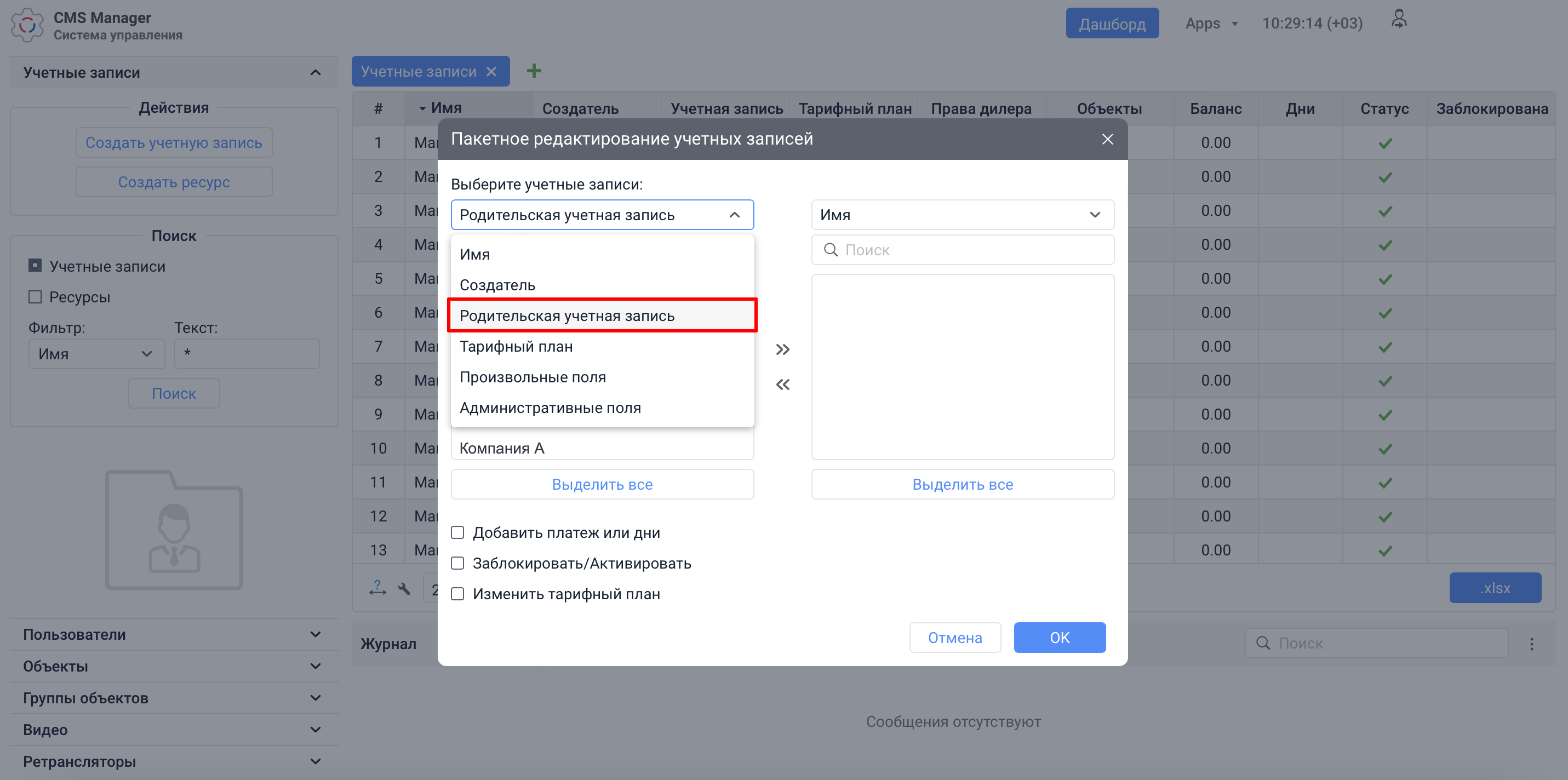
Task: Check the Заблокировать/Активировать option
Action: [457, 563]
